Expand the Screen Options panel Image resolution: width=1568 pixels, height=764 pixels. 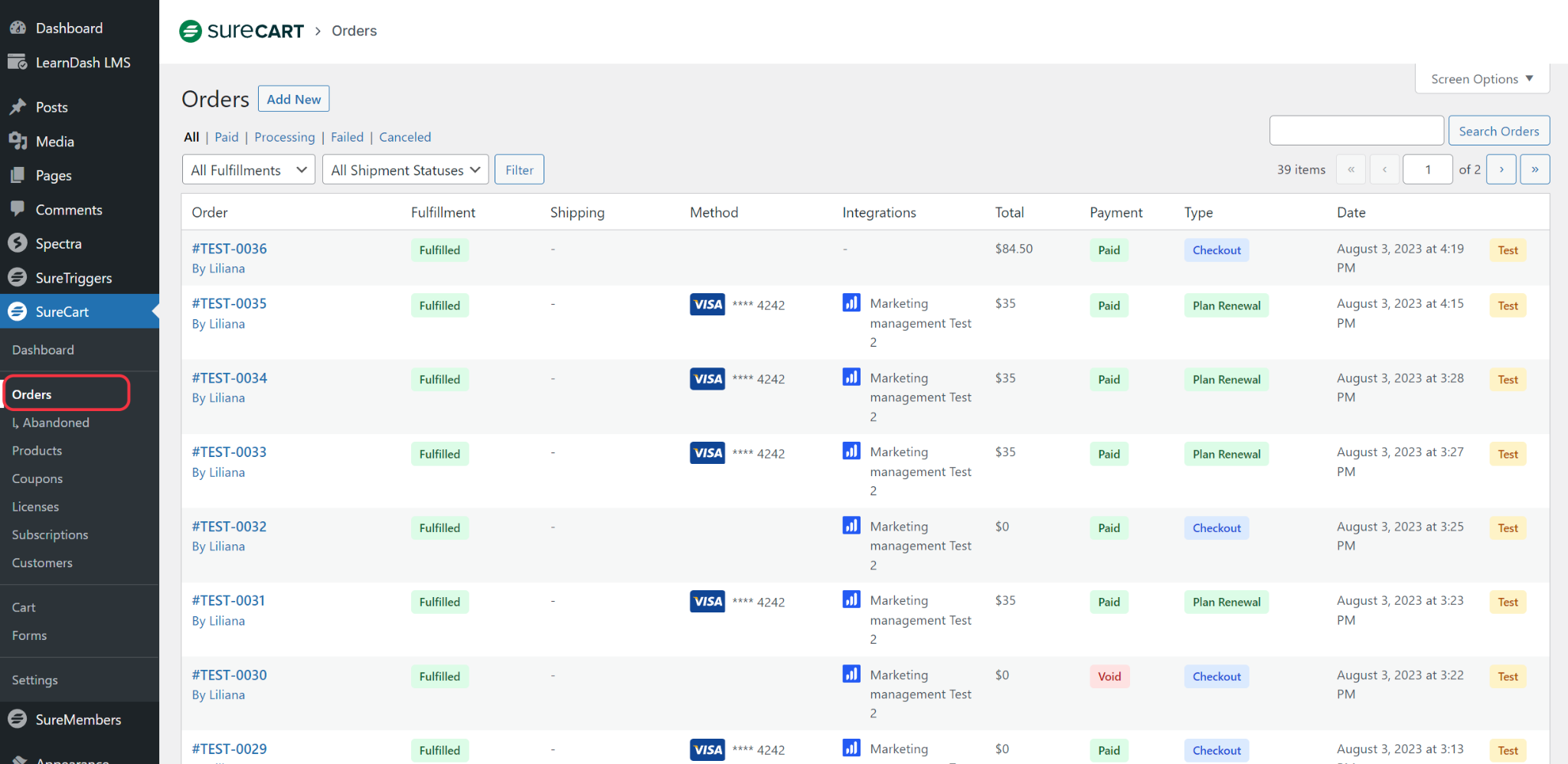[1481, 79]
